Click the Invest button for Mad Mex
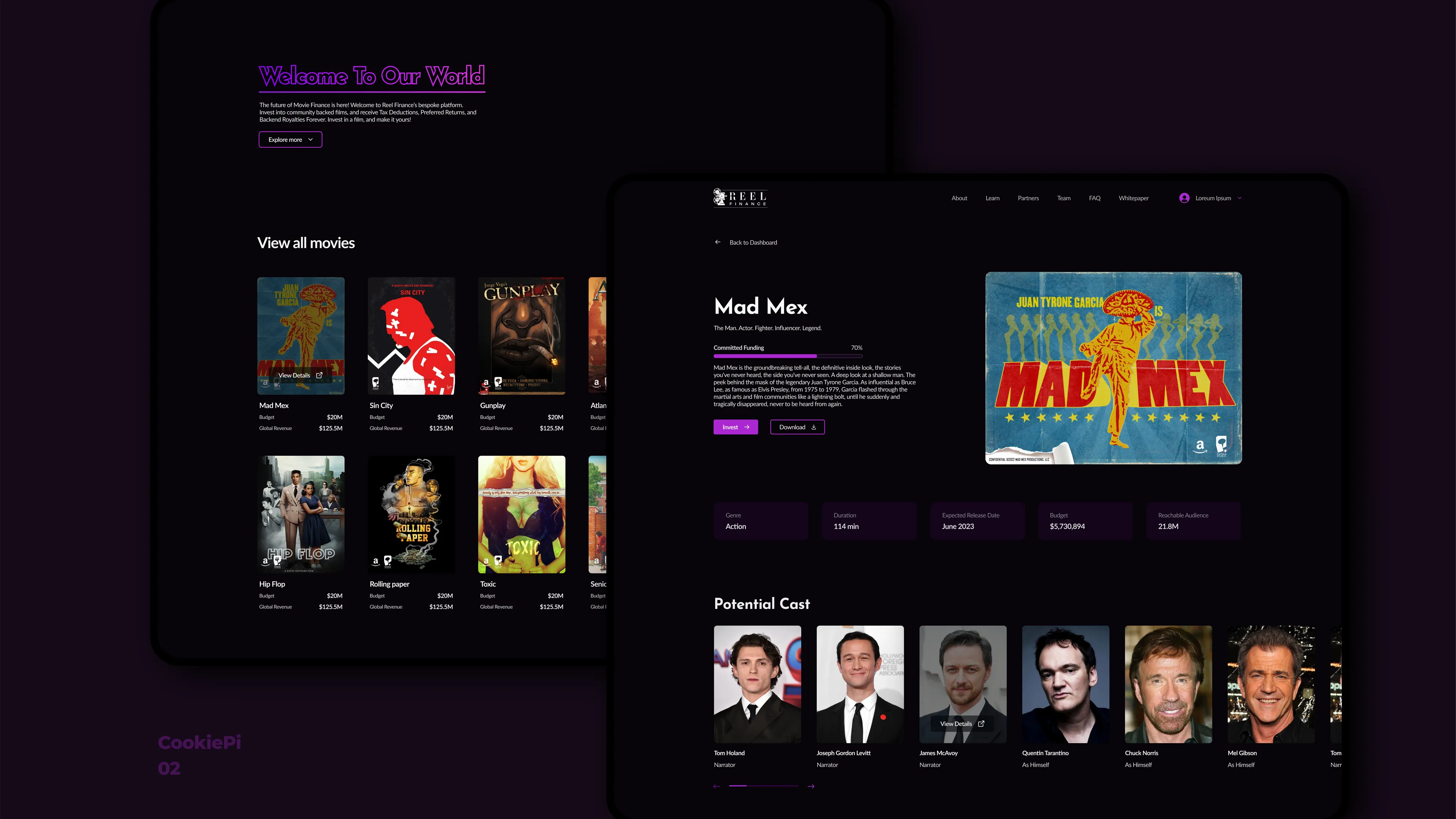The height and width of the screenshot is (819, 1456). coord(735,427)
